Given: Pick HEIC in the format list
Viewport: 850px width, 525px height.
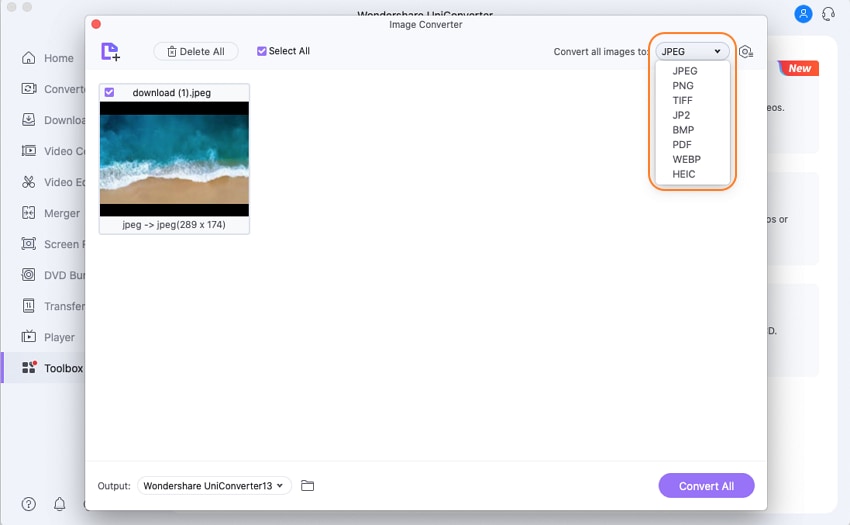Looking at the screenshot, I should click(x=684, y=174).
